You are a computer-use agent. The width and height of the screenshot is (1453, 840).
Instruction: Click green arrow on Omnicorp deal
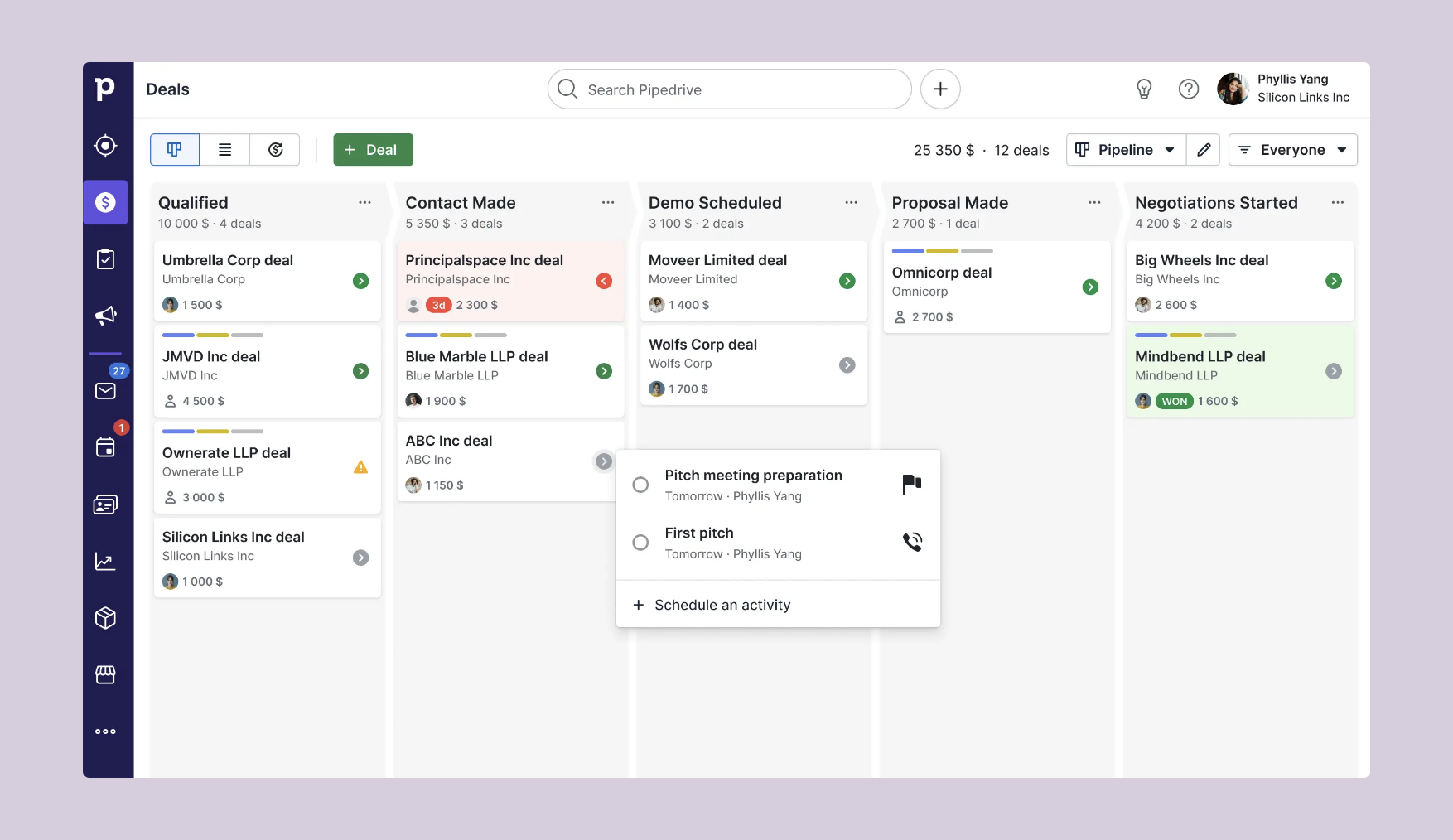tap(1090, 287)
